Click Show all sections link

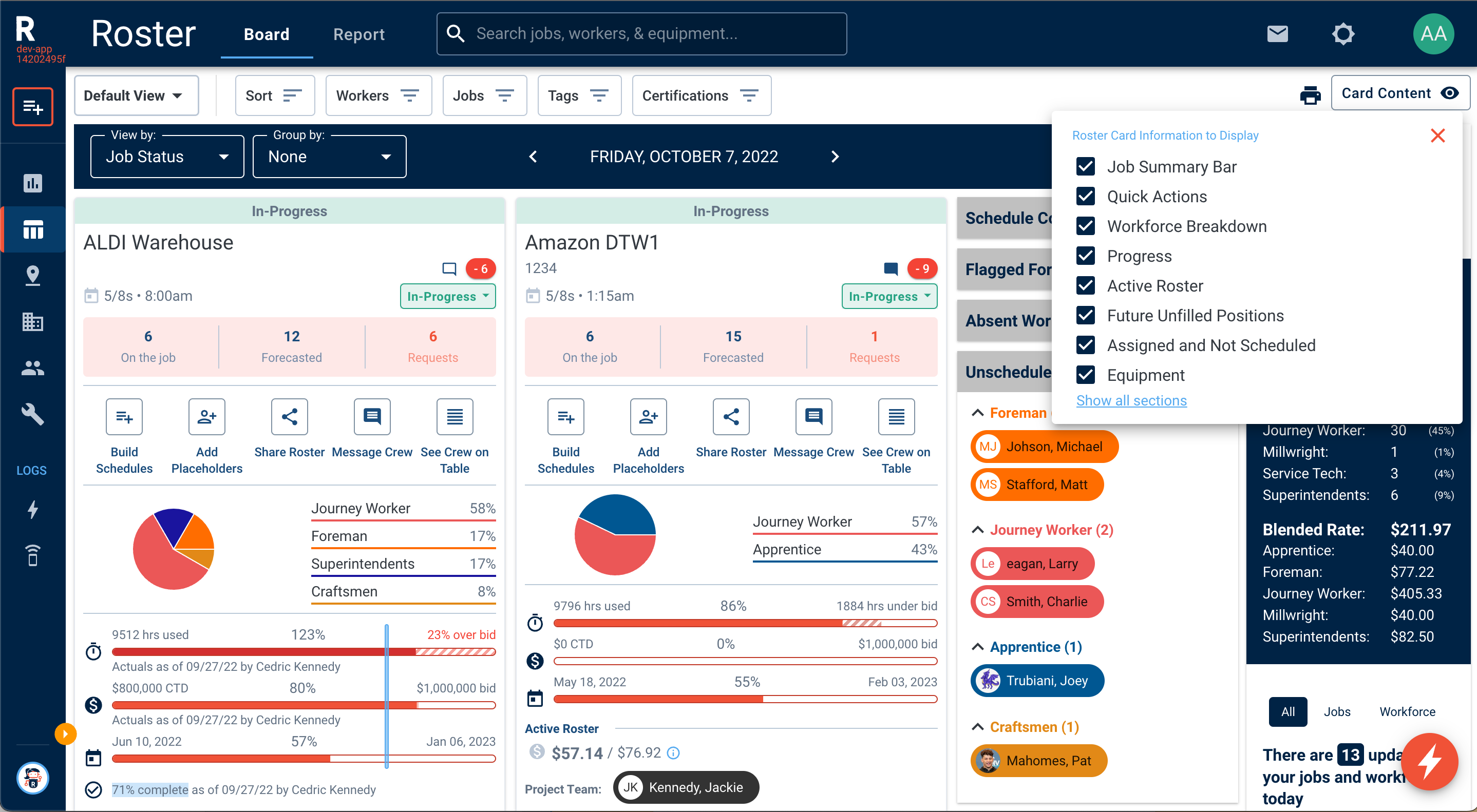[x=1131, y=400]
